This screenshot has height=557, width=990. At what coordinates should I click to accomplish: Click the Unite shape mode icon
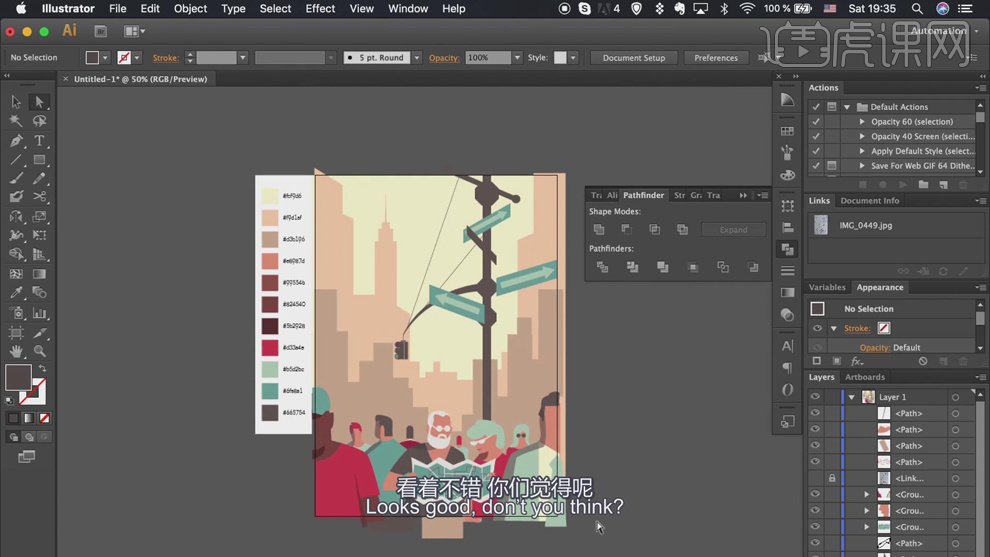pyautogui.click(x=599, y=230)
